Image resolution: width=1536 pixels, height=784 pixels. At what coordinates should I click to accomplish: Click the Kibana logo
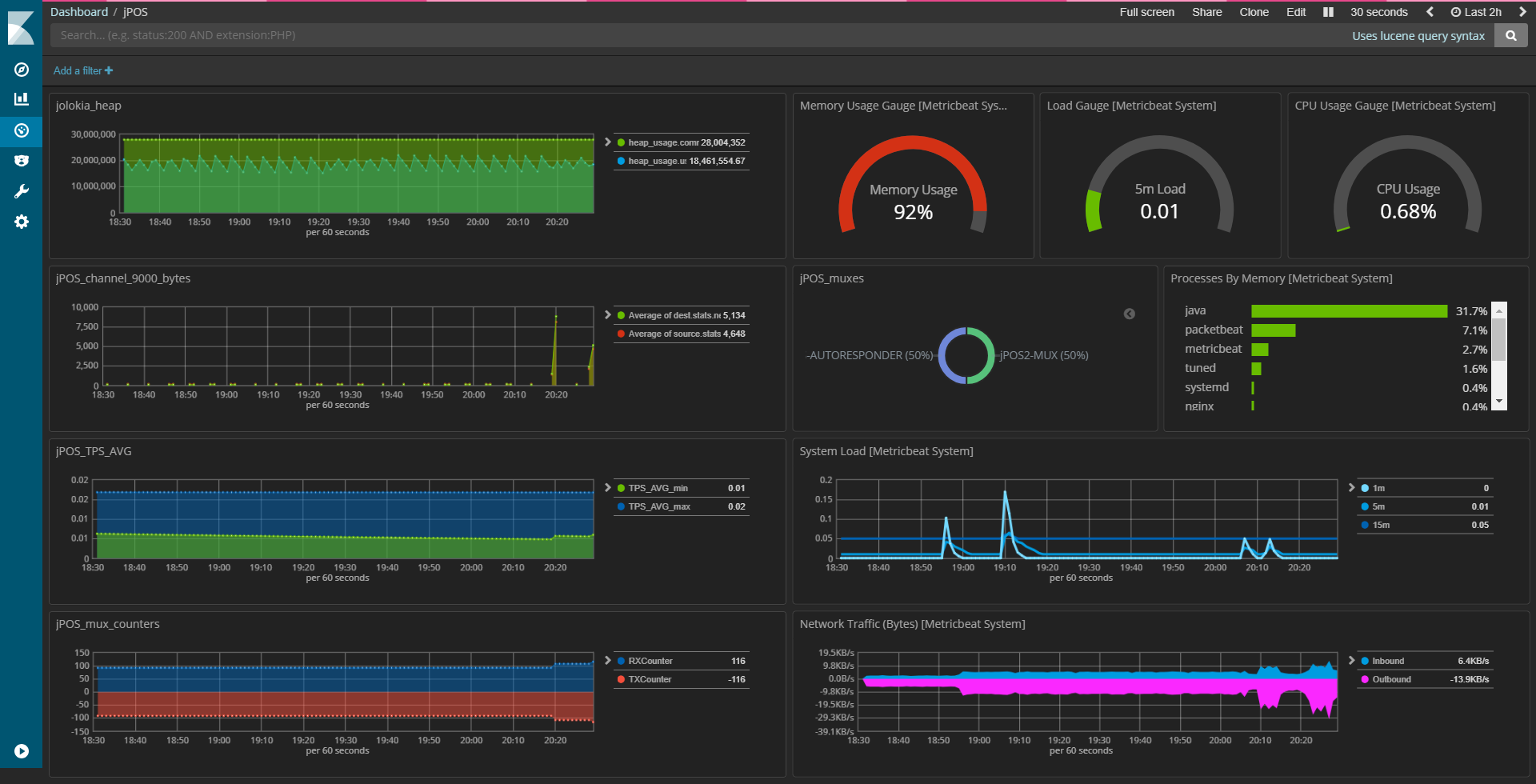click(x=21, y=28)
